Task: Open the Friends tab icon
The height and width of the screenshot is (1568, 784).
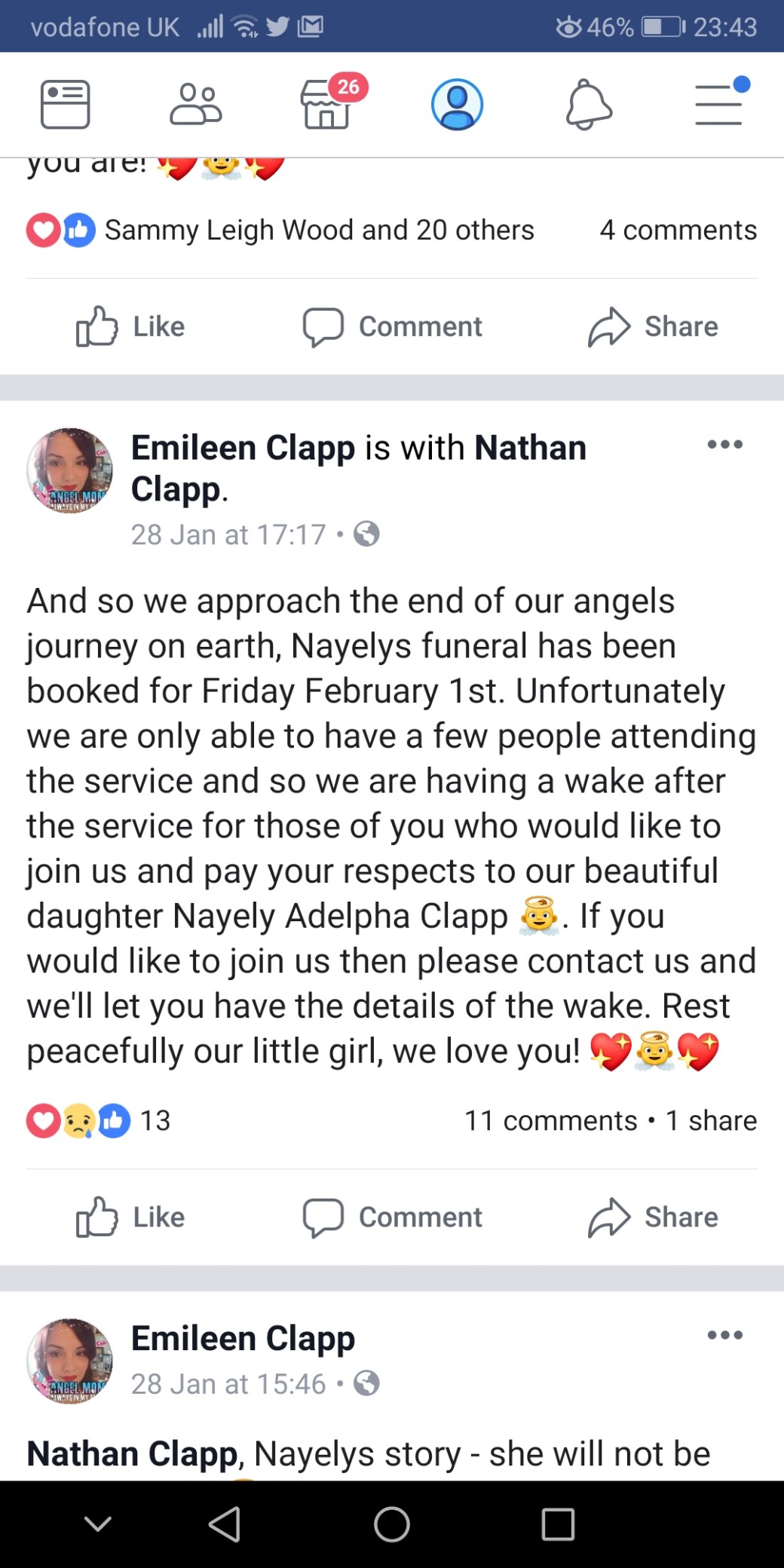Action: click(196, 104)
